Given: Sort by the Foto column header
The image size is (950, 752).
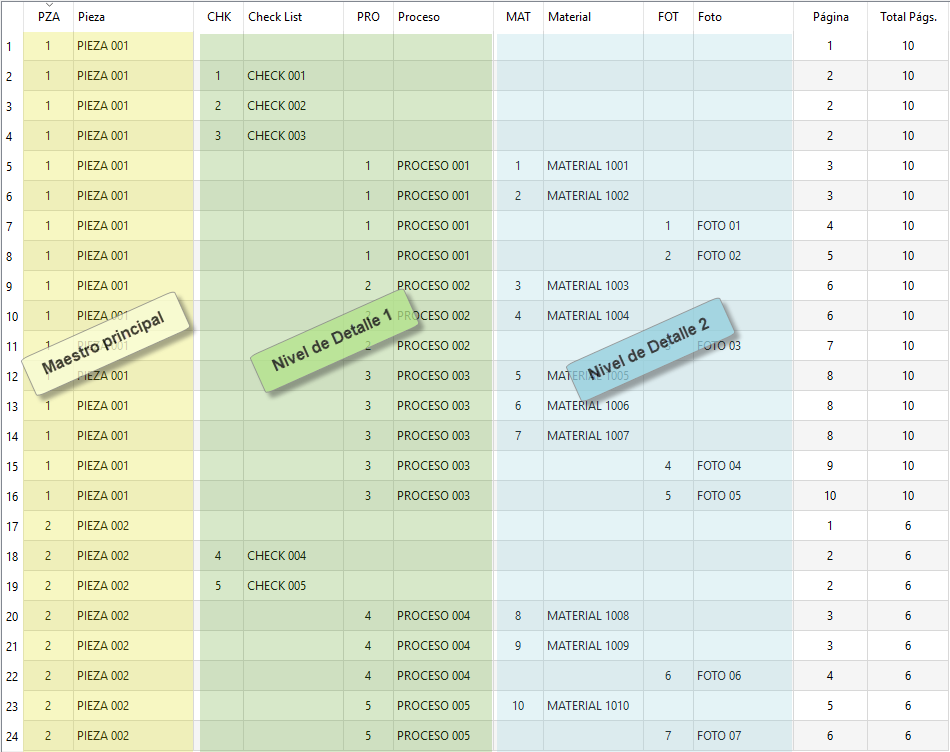Looking at the screenshot, I should coord(709,17).
